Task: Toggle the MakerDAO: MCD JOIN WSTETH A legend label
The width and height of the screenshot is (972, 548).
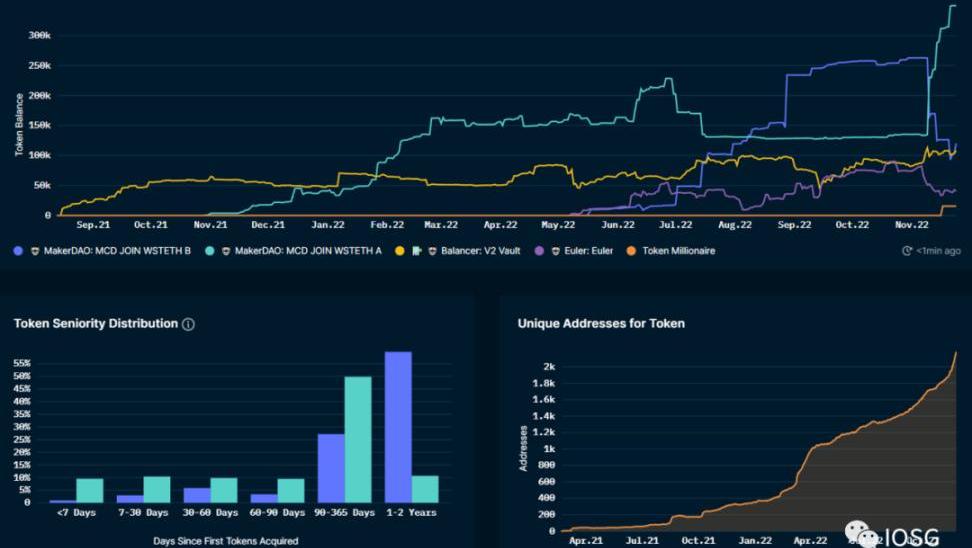Action: point(308,251)
